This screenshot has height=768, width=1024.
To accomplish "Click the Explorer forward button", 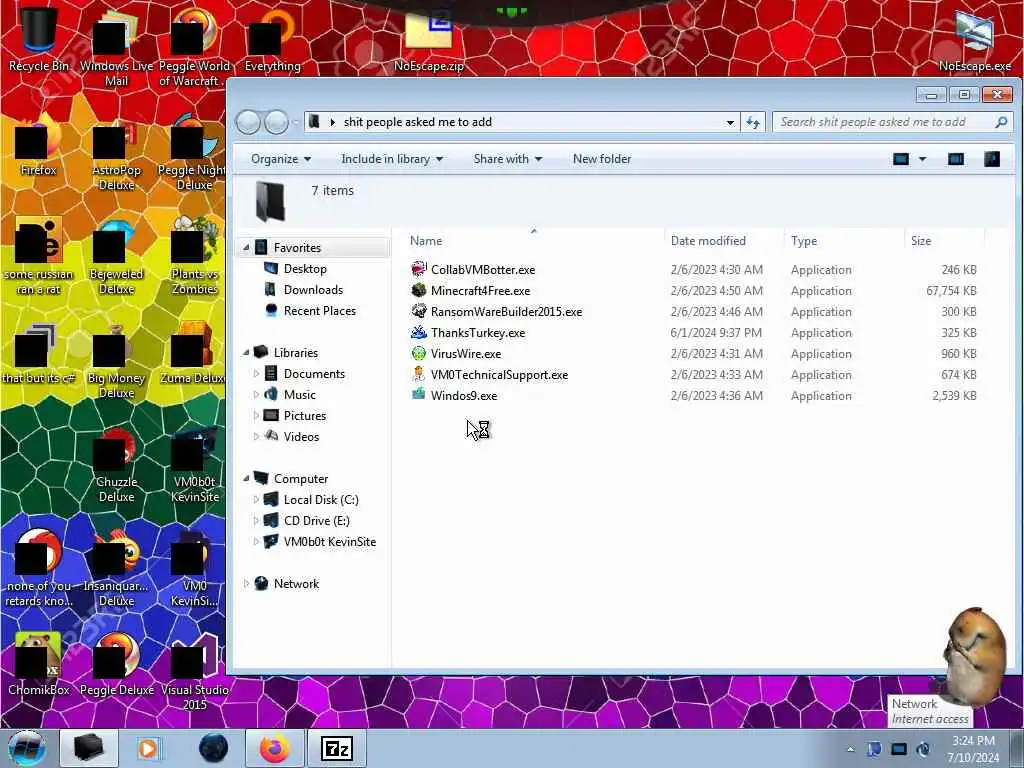I will pos(276,122).
